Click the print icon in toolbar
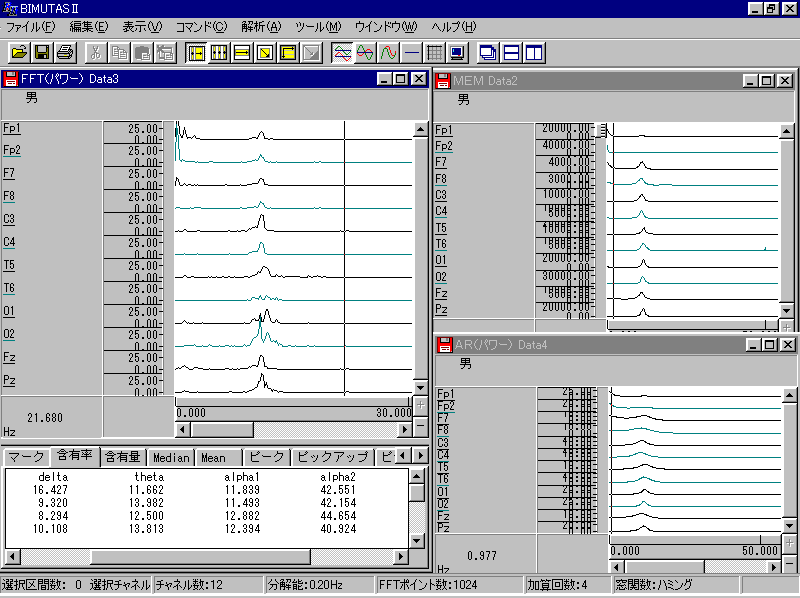800x598 pixels. (x=65, y=52)
